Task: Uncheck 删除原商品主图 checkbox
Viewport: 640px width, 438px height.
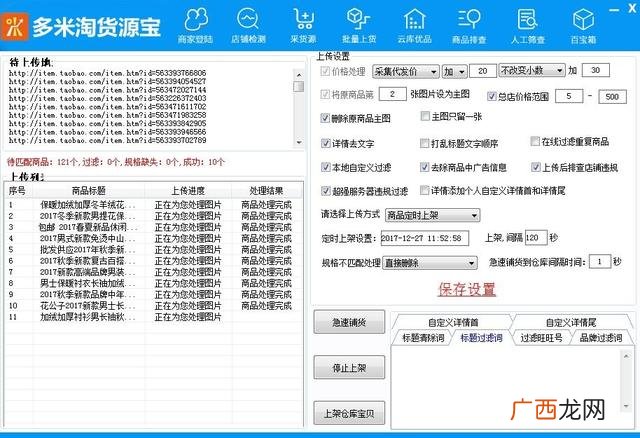Action: pyautogui.click(x=325, y=118)
